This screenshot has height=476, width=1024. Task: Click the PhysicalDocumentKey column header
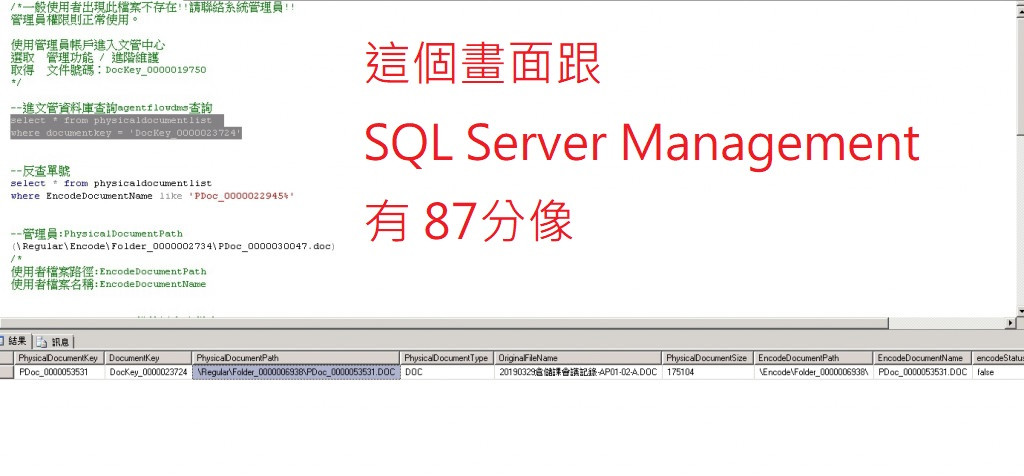[x=59, y=358]
